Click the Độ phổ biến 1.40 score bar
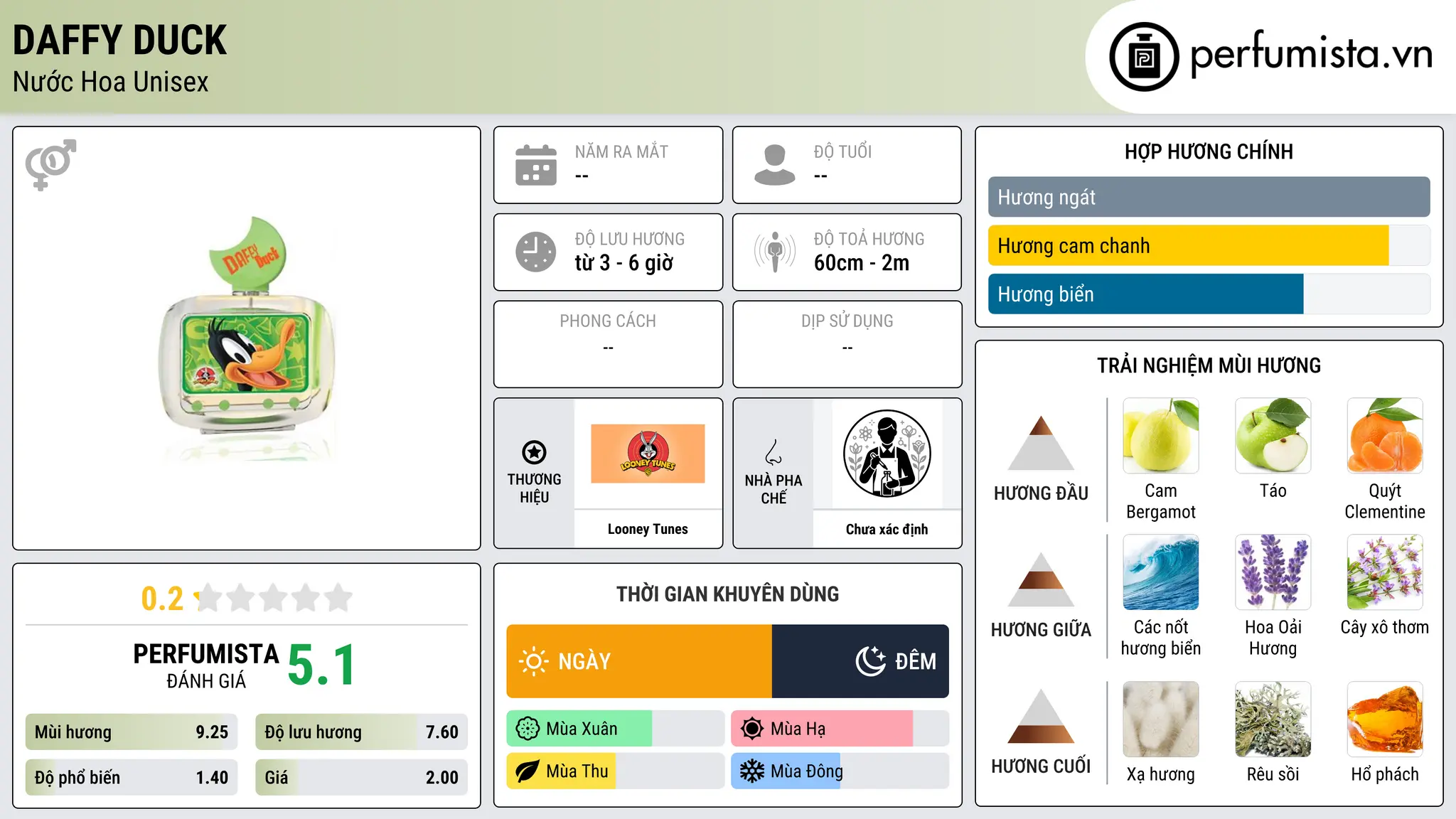1456x819 pixels. tap(132, 778)
